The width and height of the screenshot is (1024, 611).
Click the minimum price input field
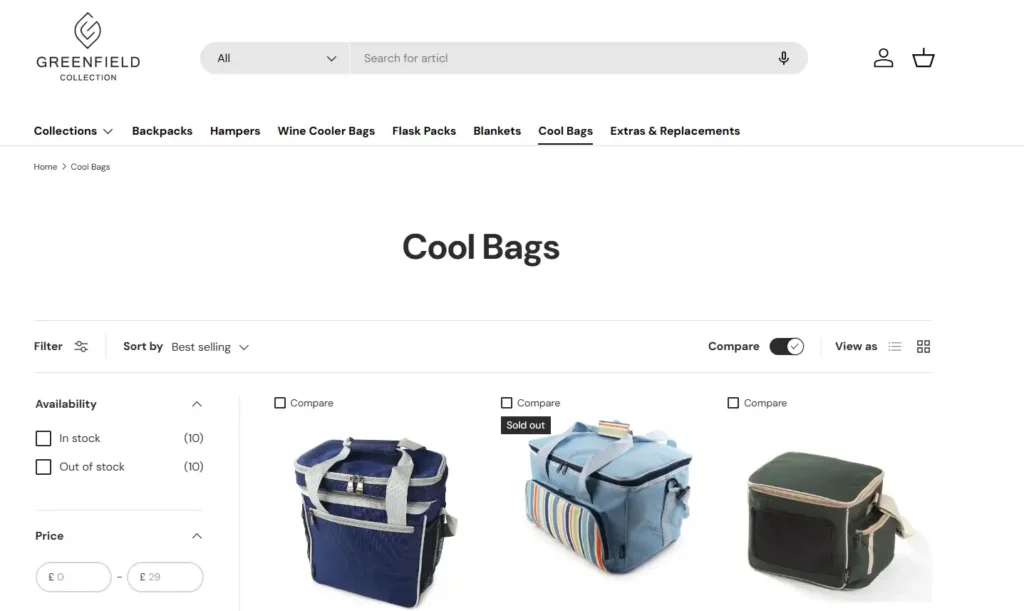click(x=74, y=577)
